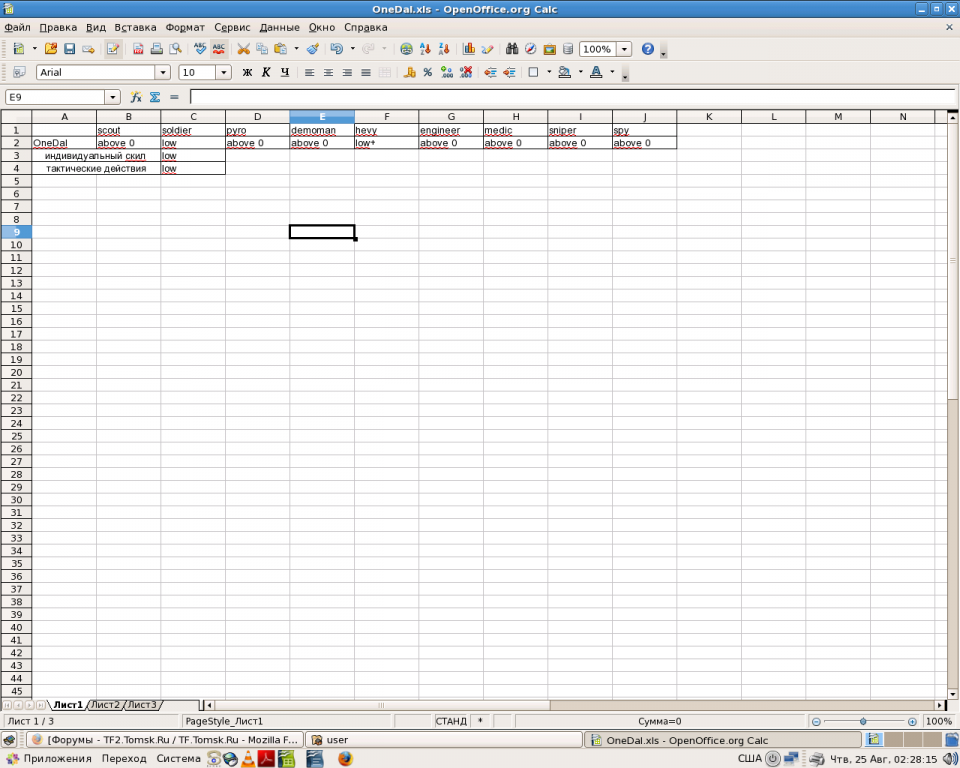Image resolution: width=960 pixels, height=768 pixels.
Task: Open font color dropdown arrow
Action: click(x=612, y=72)
